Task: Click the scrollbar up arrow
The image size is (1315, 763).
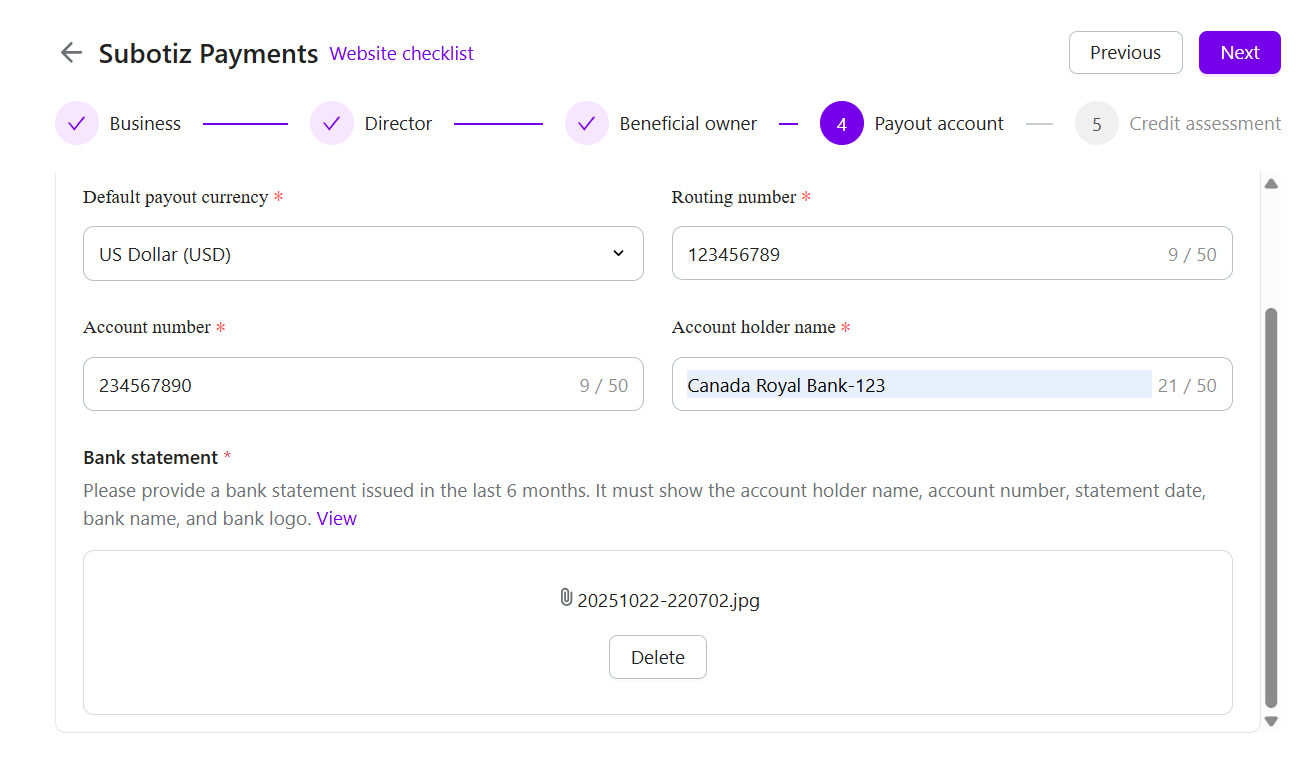Action: (x=1271, y=184)
